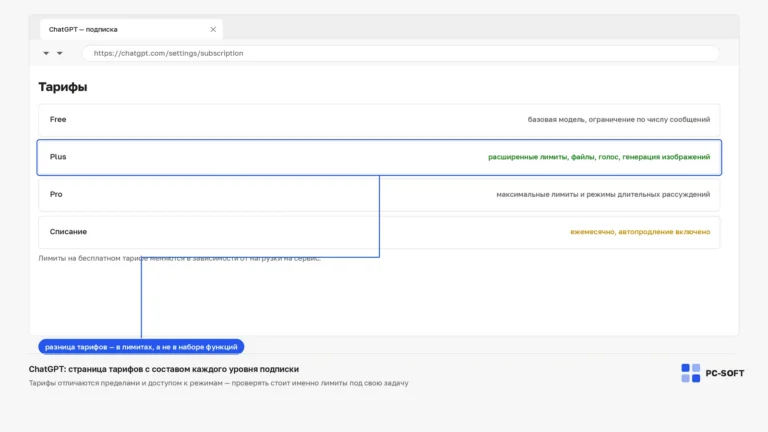Open the Списание billing row
Image resolution: width=768 pixels, height=432 pixels.
click(379, 232)
